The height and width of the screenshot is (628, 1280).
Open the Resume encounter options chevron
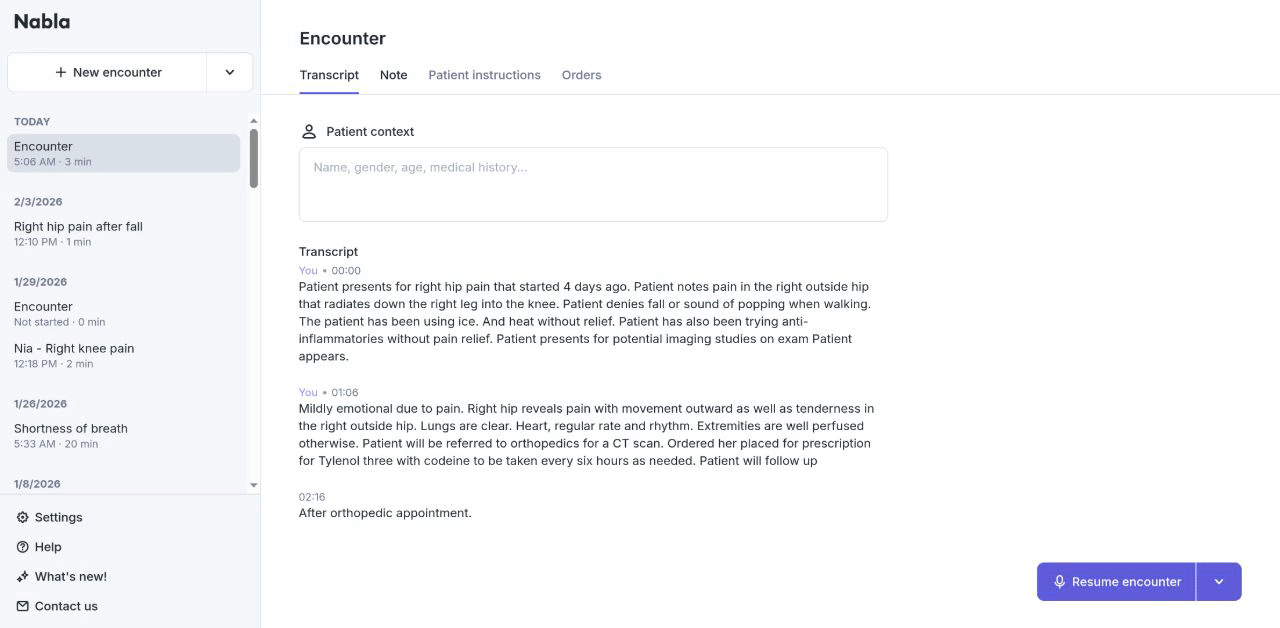(1219, 582)
